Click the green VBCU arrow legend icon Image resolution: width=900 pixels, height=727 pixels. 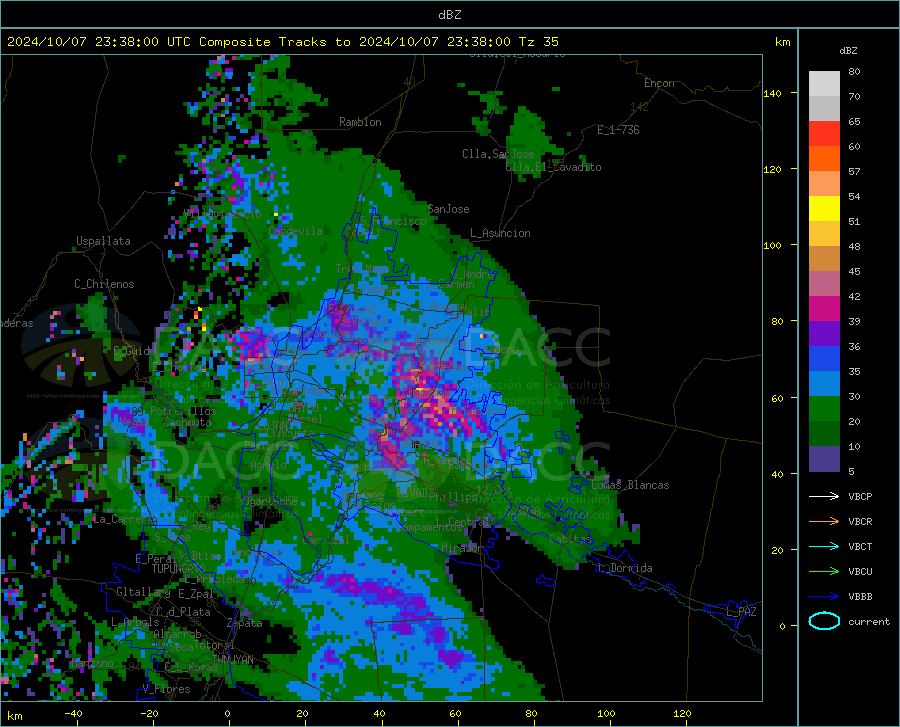tap(824, 571)
